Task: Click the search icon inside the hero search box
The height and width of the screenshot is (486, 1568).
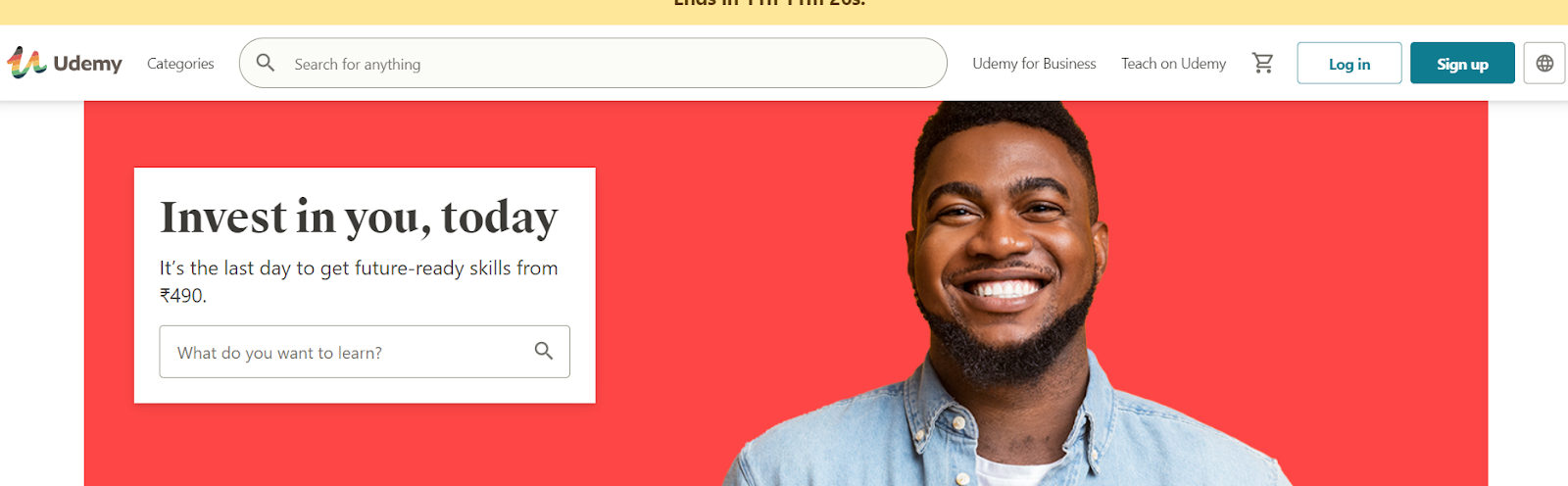Action: point(544,351)
